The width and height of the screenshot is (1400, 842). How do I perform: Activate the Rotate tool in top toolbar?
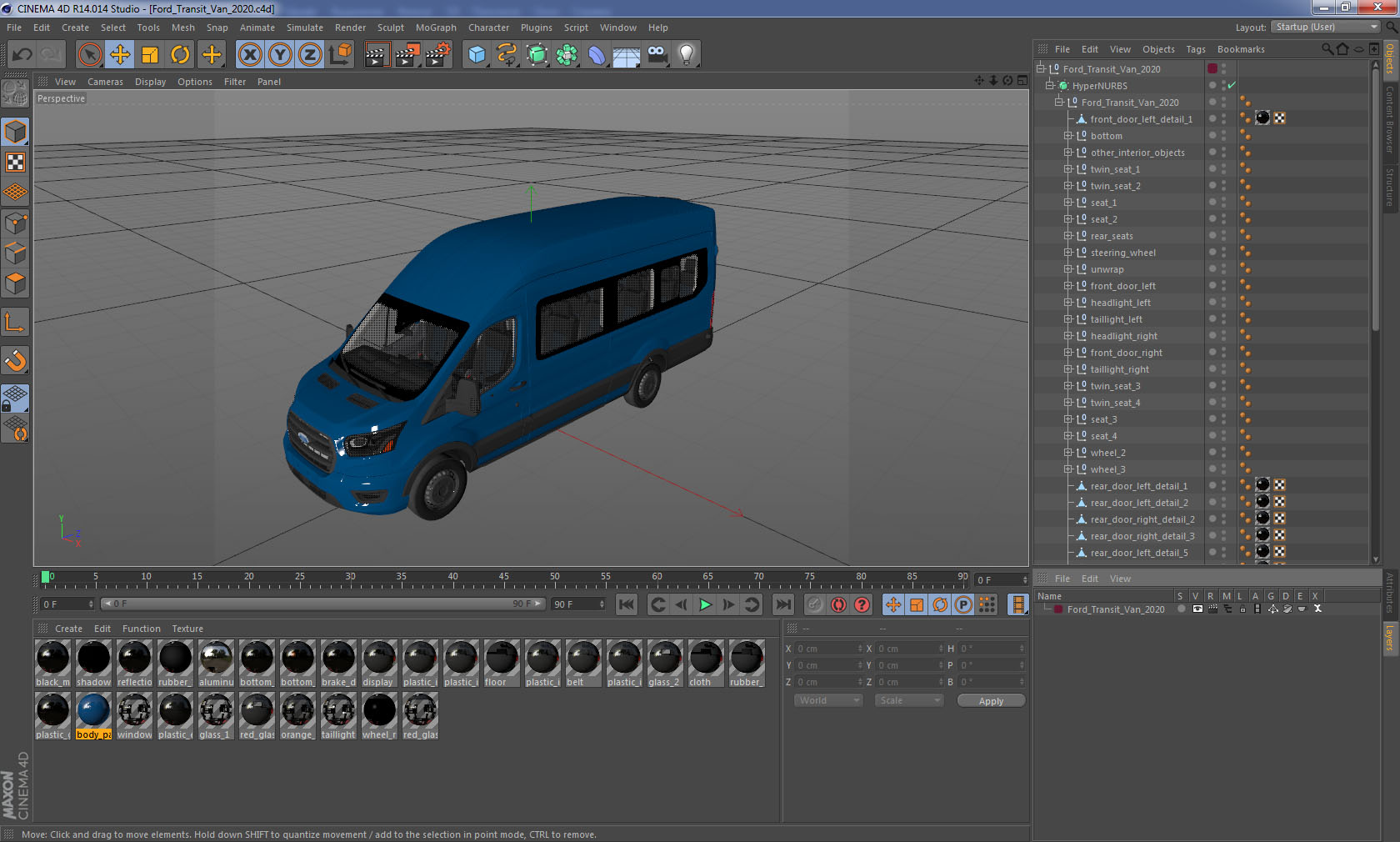[x=180, y=55]
